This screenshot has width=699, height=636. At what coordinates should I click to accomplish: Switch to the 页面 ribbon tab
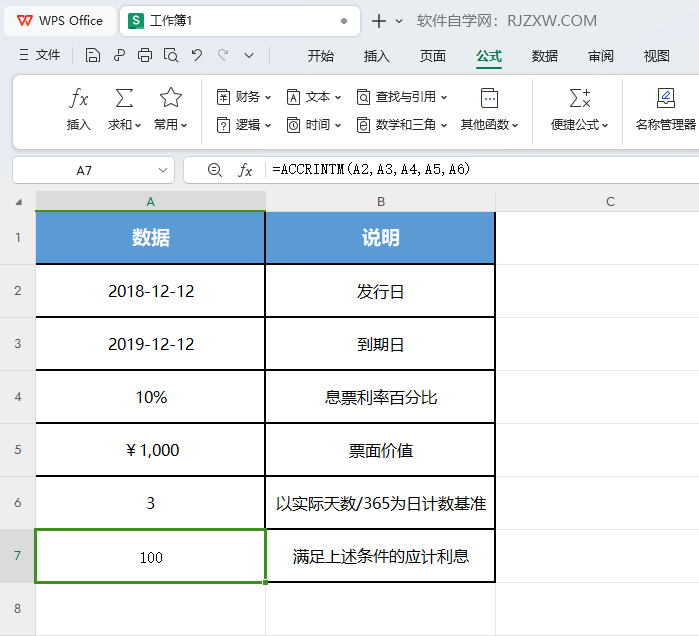pos(432,56)
